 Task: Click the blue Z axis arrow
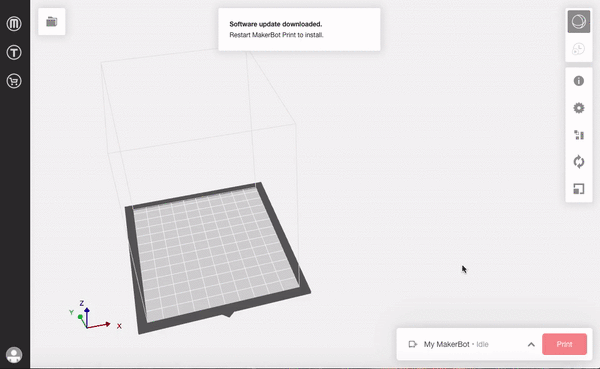point(87,317)
